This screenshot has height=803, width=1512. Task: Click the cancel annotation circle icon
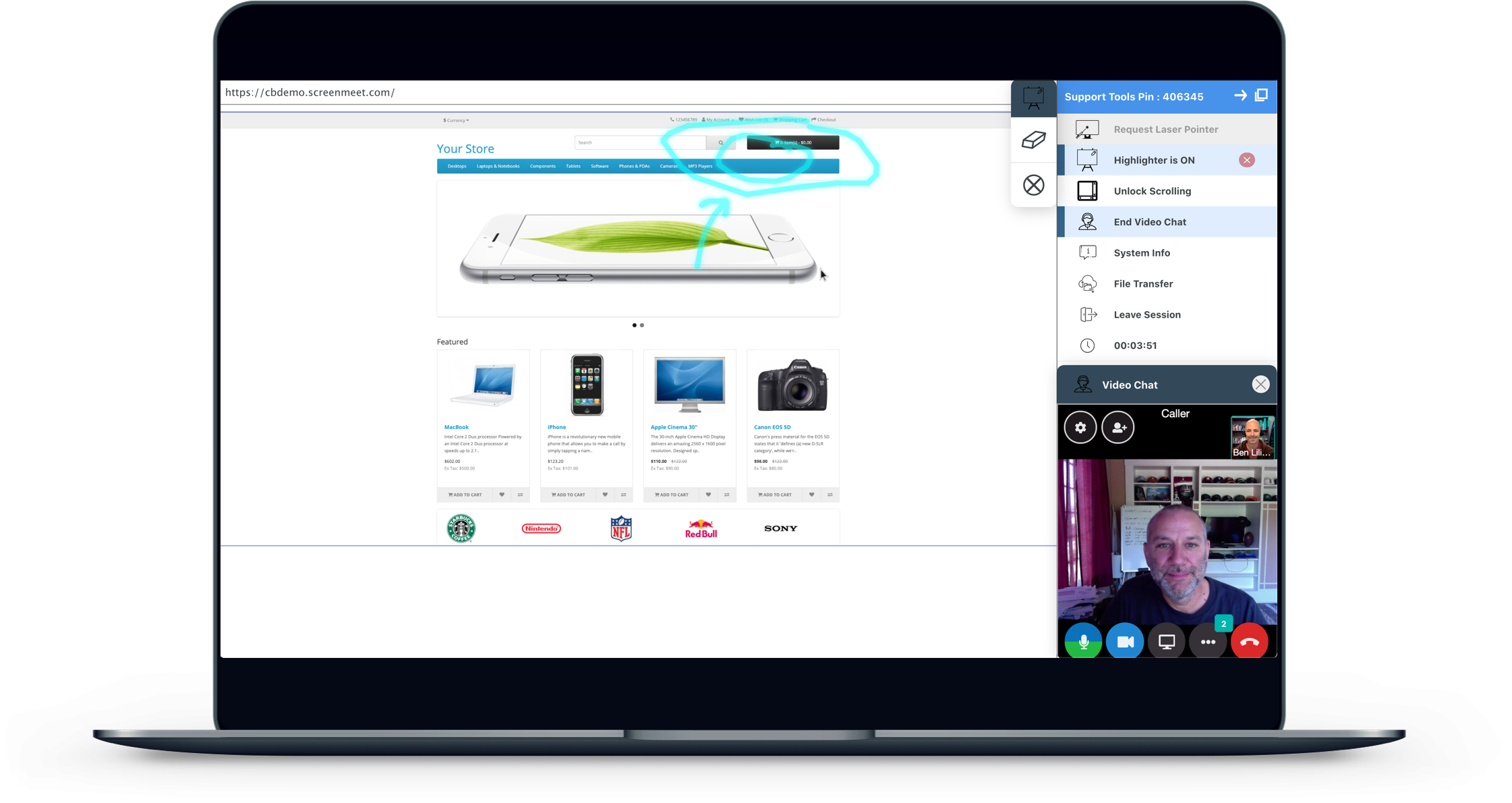(x=1034, y=184)
